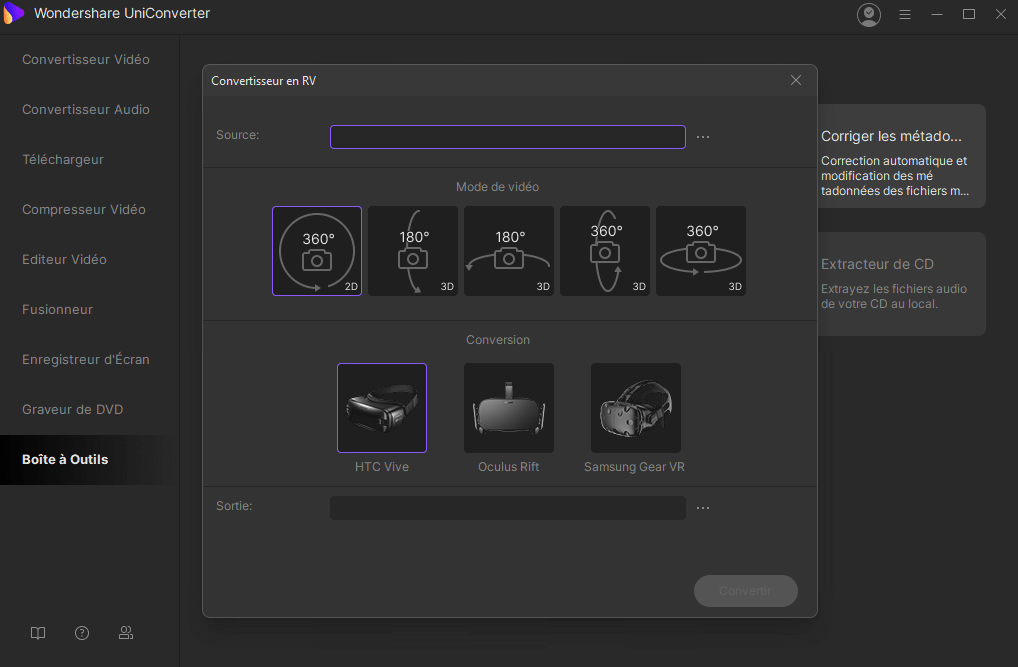Close the Convertisseur en RV dialog

pyautogui.click(x=796, y=81)
